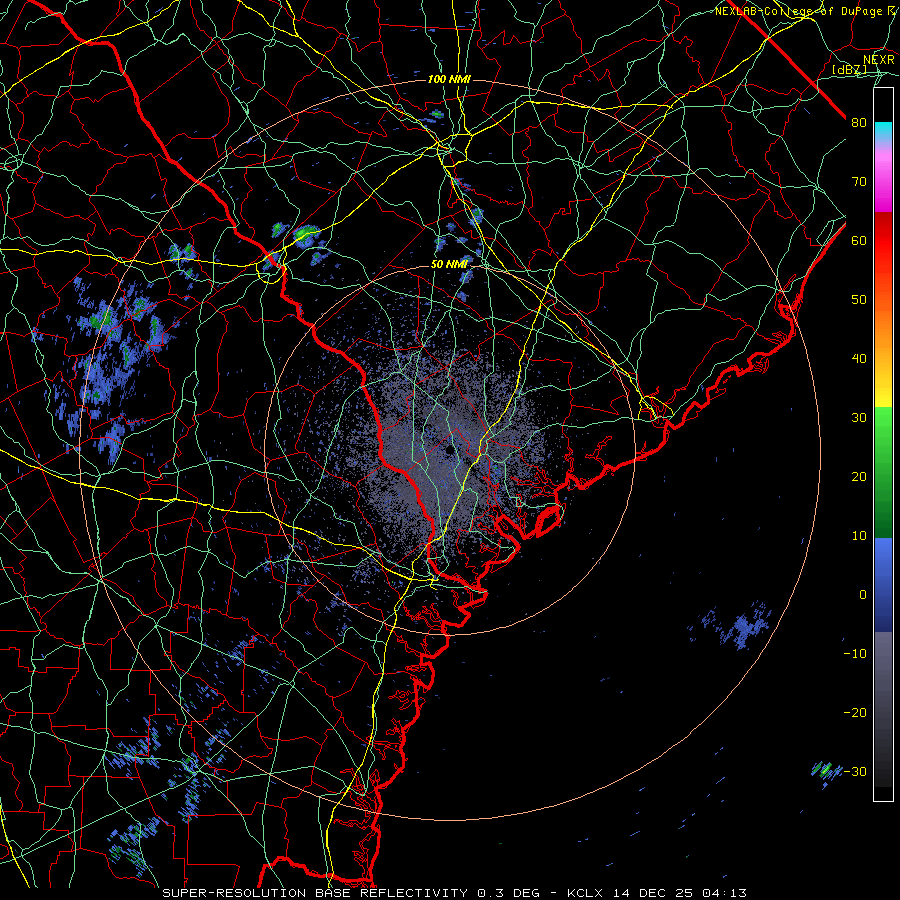This screenshot has height=900, width=900.
Task: Click the 0.3 DEG elevation text
Action: coord(509,893)
